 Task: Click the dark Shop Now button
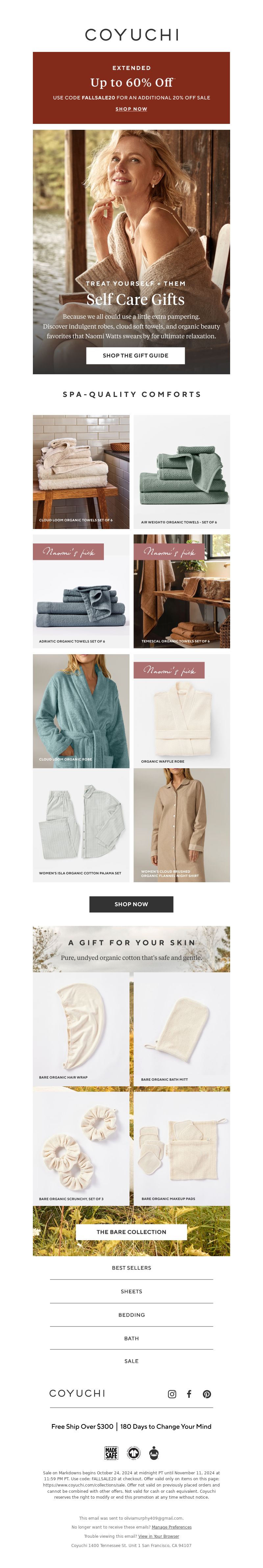tap(131, 904)
